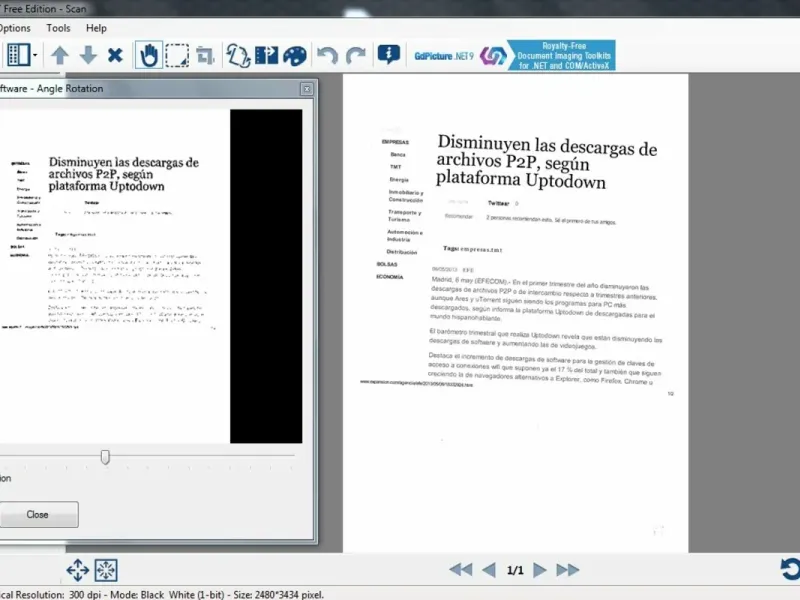Open the color palette tool
The width and height of the screenshot is (800, 600).
[x=295, y=55]
